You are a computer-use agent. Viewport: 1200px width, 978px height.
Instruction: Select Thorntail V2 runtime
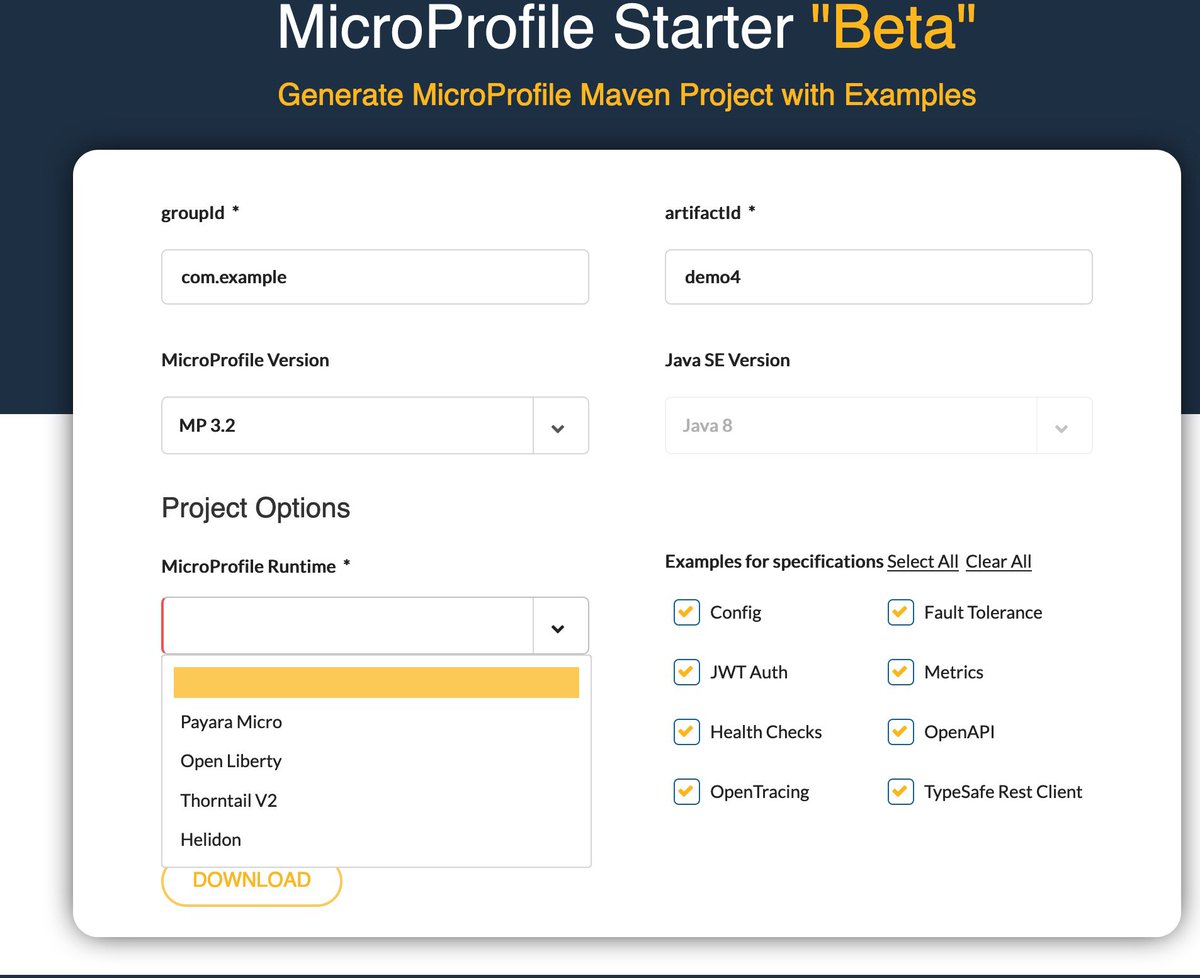tap(376, 800)
